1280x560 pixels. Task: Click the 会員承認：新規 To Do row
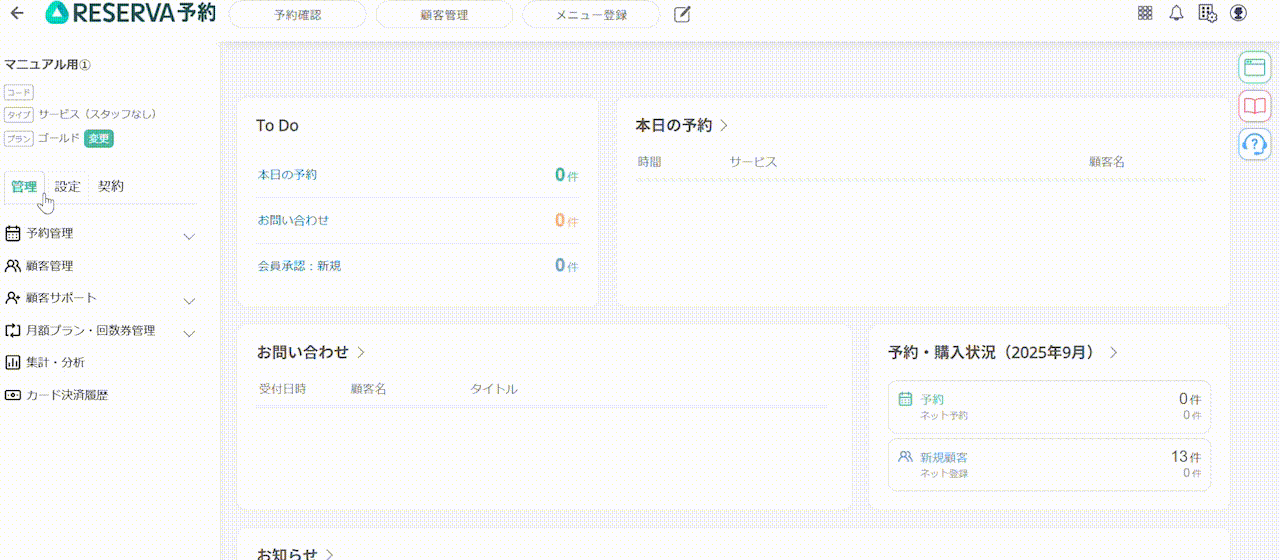click(418, 265)
